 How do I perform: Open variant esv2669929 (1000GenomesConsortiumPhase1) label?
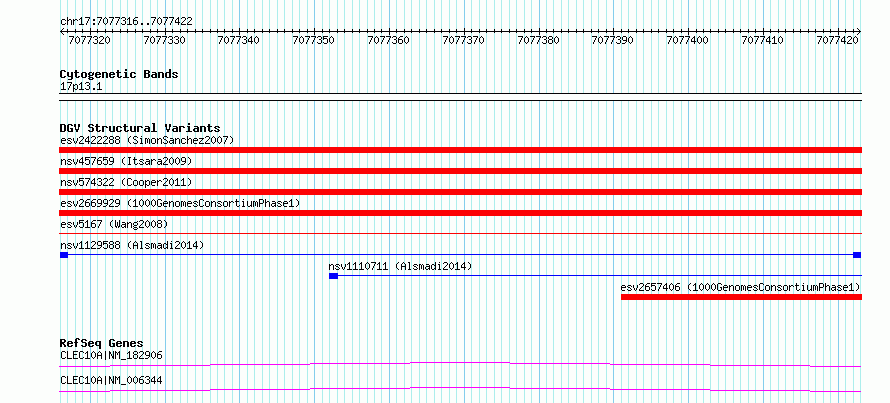[180, 203]
